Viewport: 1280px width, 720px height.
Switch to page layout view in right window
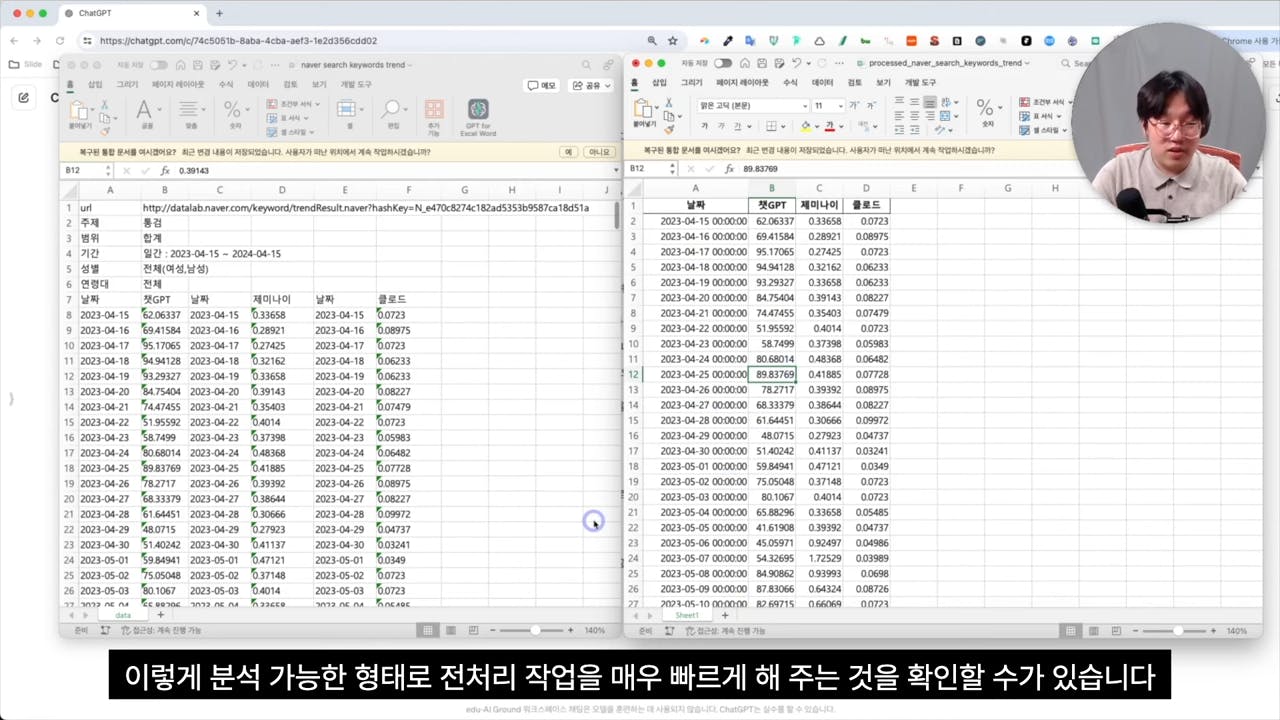1092,631
